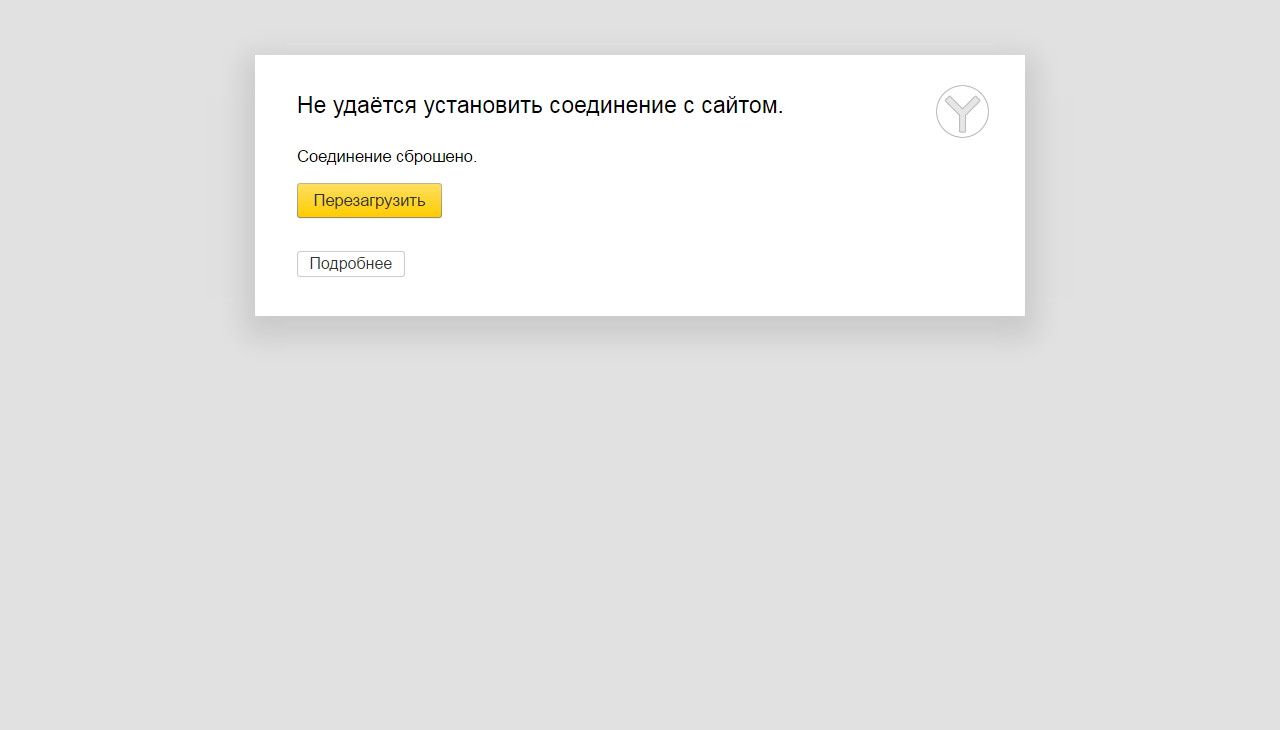Open the Подробнее details button
The height and width of the screenshot is (730, 1280).
coord(351,264)
